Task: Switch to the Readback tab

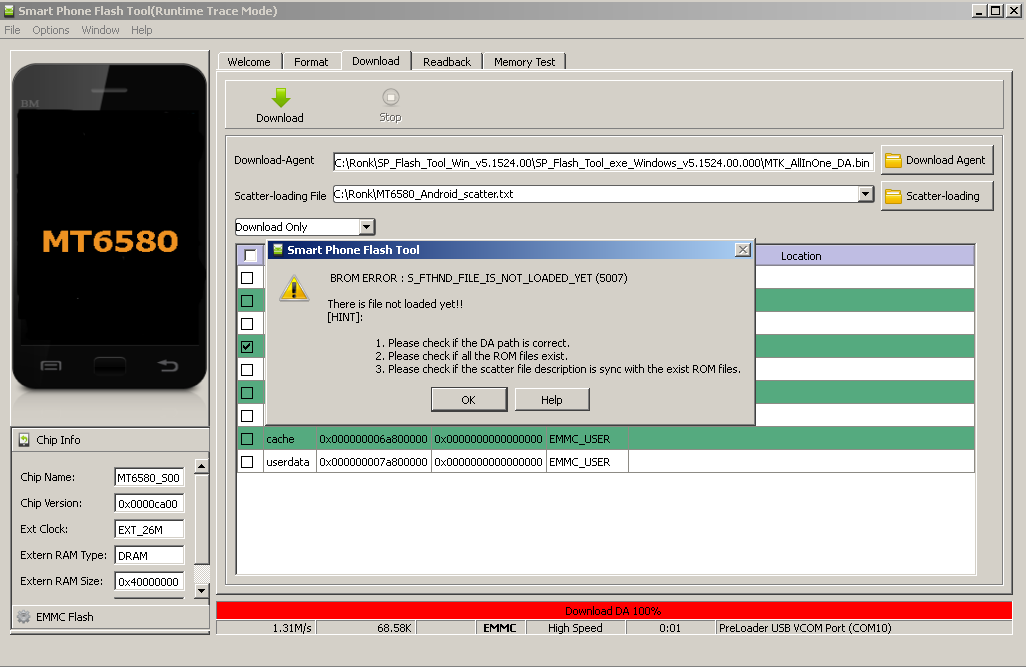Action: (x=446, y=62)
